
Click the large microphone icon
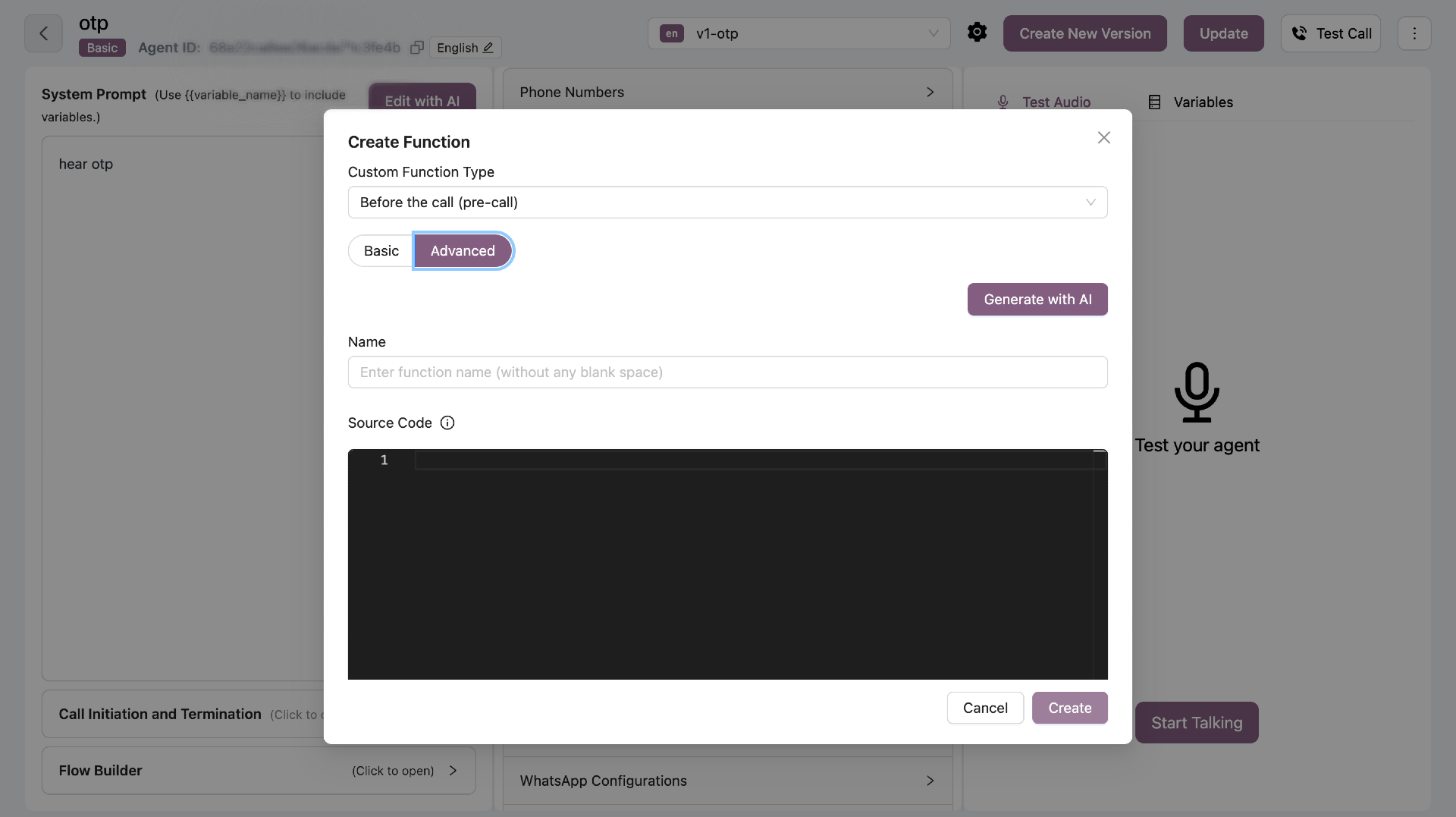[1197, 392]
